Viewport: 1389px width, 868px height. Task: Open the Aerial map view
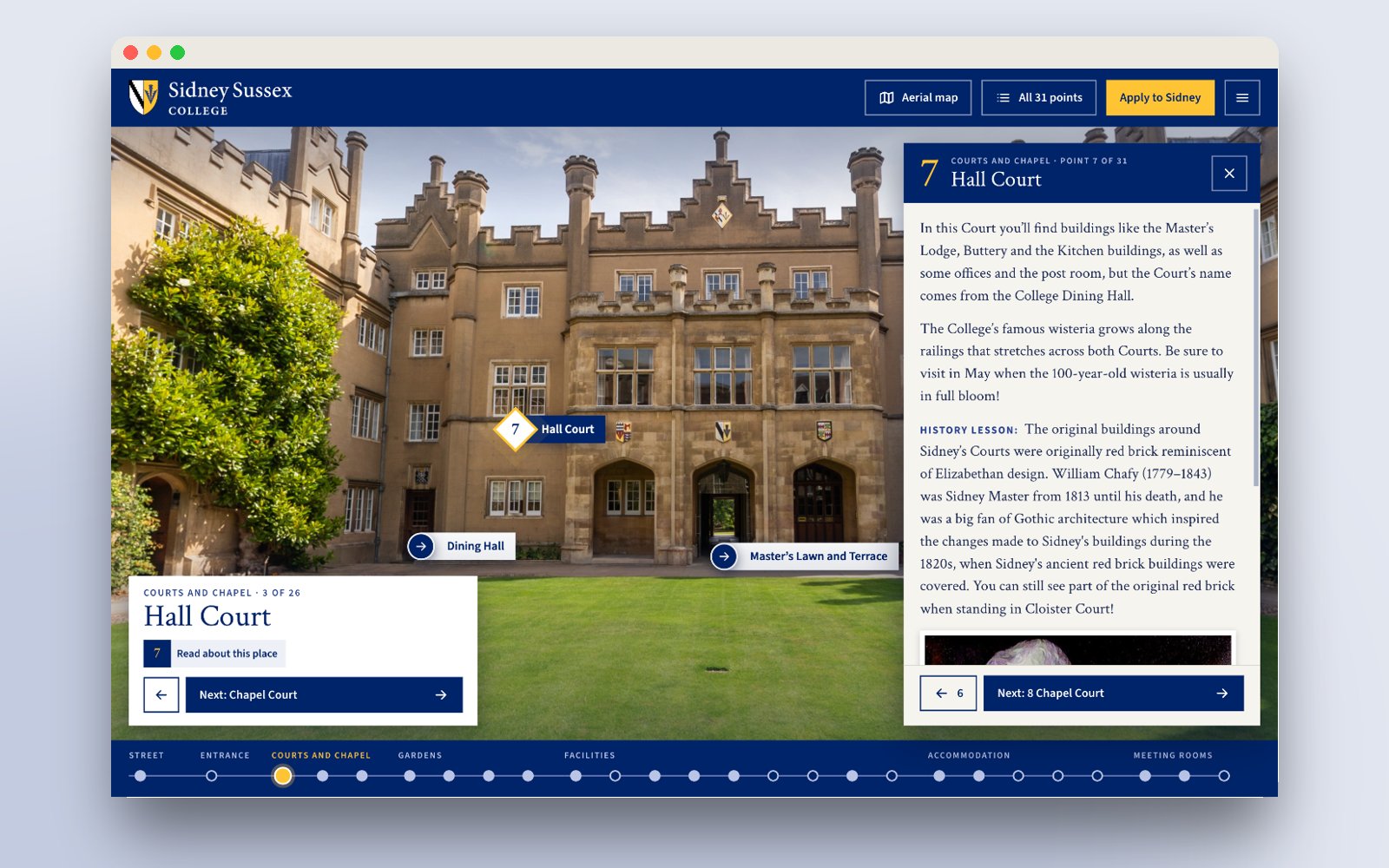(918, 97)
